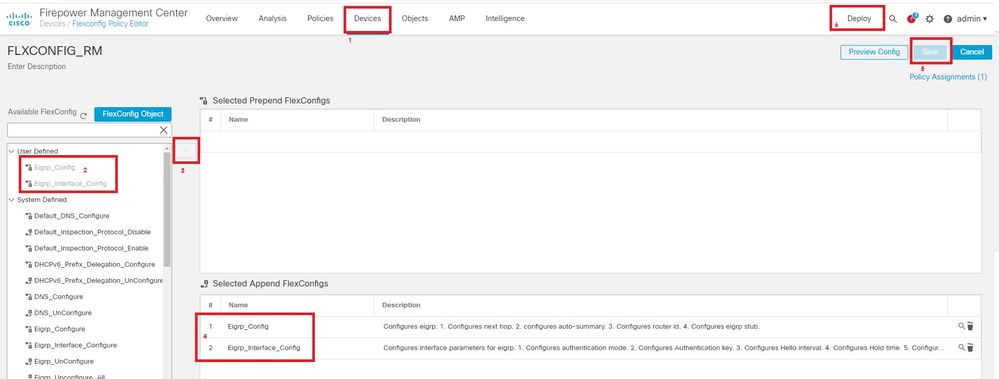Click the Preview Config button
Image resolution: width=999 pixels, height=379 pixels.
coord(873,52)
